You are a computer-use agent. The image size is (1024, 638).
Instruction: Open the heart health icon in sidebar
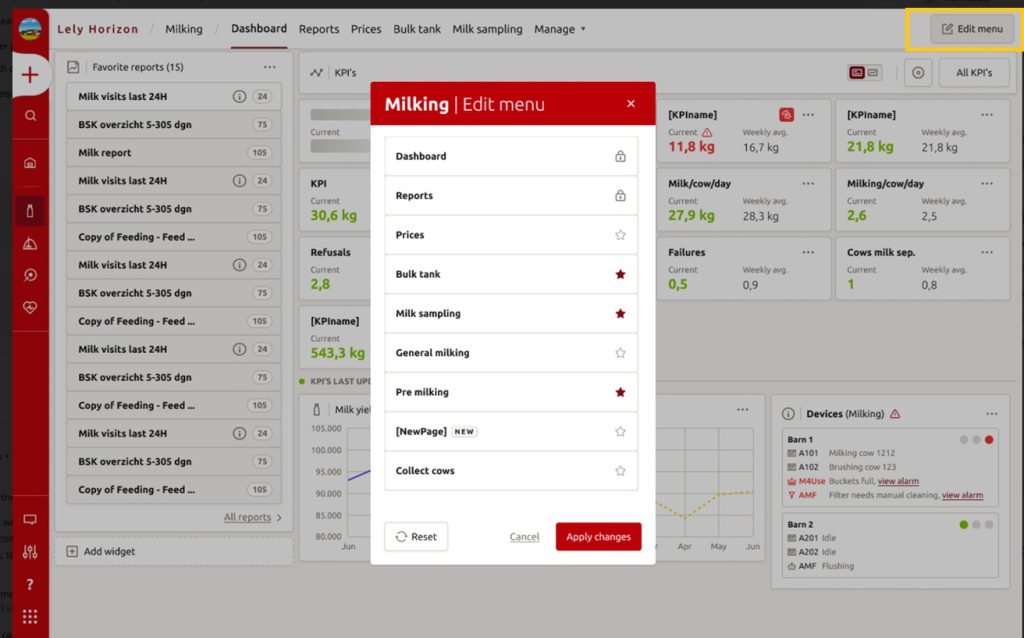[30, 307]
